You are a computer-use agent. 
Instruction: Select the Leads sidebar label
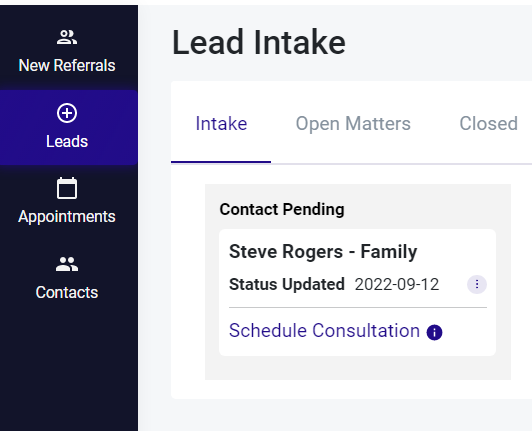67,142
